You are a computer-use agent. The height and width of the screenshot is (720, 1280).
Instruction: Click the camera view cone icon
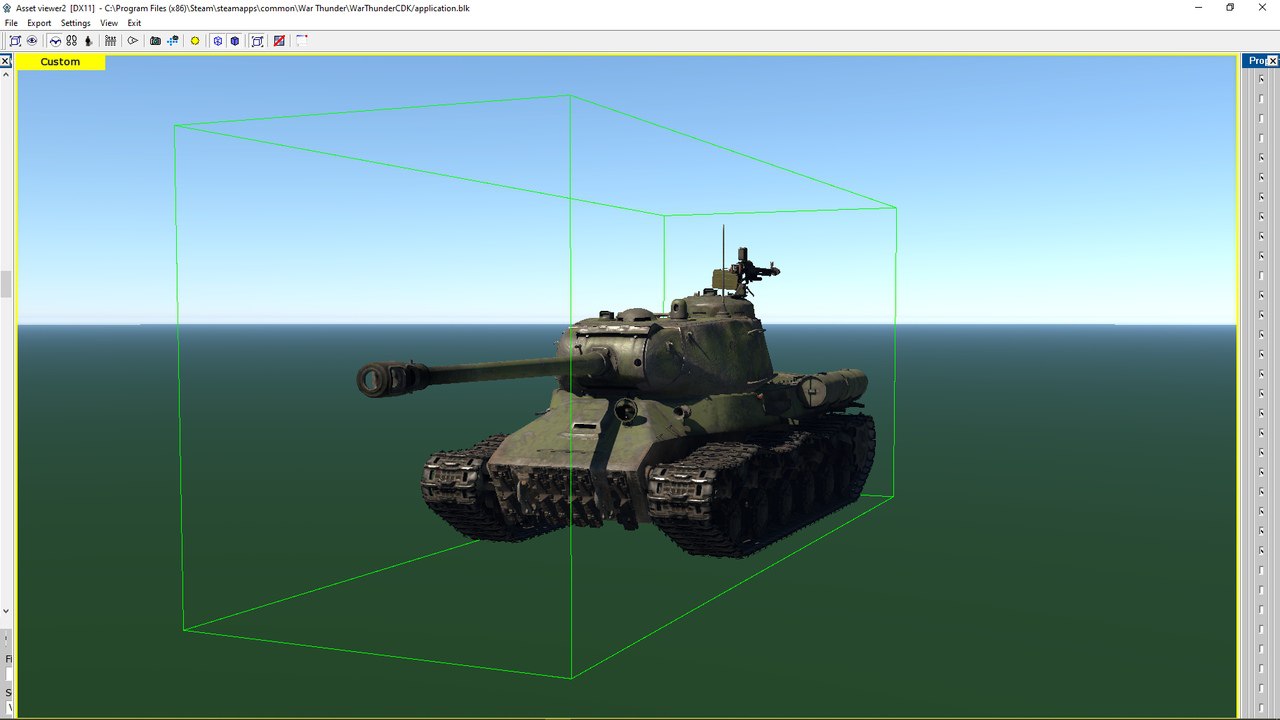(x=132, y=41)
